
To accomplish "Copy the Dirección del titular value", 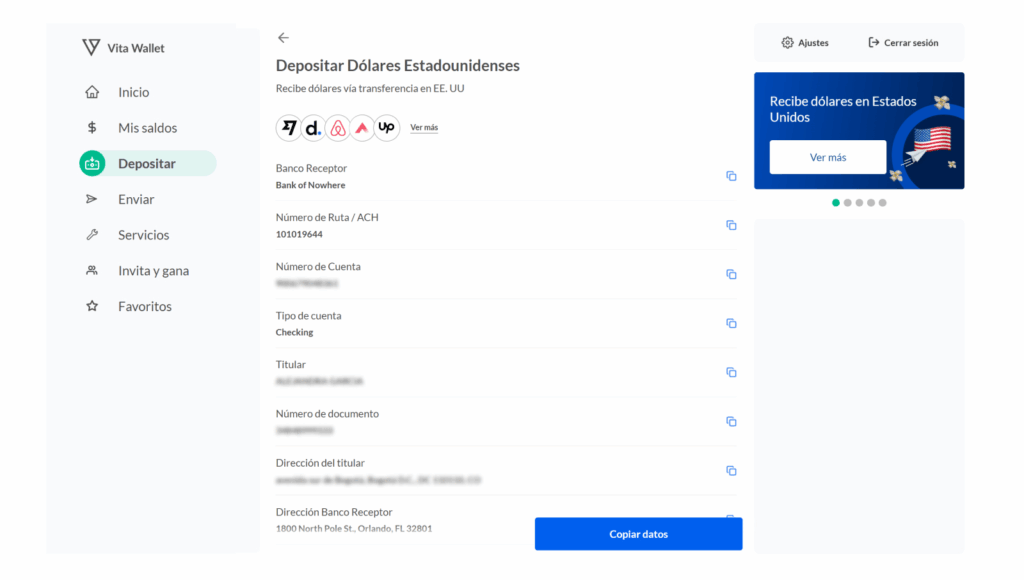I will pos(731,470).
